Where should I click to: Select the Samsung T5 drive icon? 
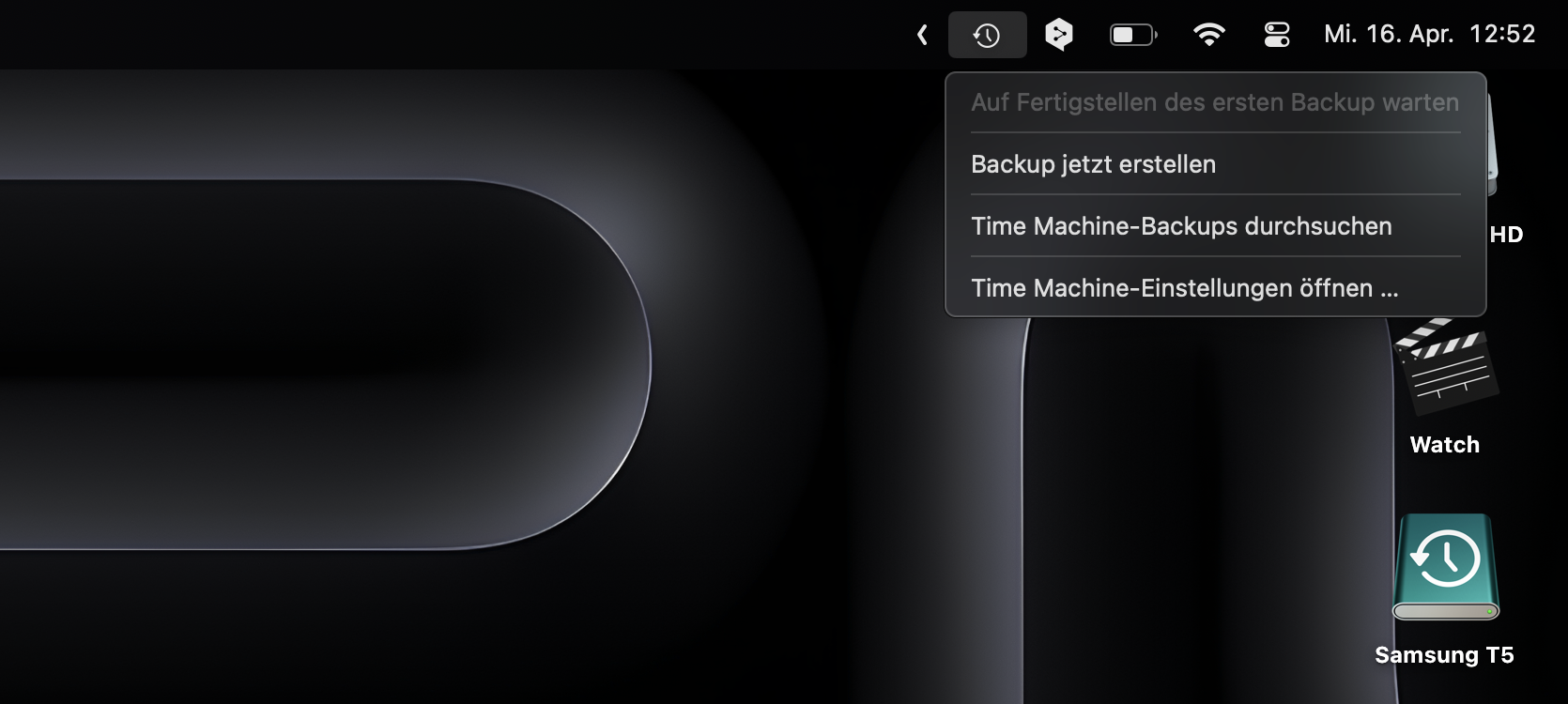click(1446, 568)
